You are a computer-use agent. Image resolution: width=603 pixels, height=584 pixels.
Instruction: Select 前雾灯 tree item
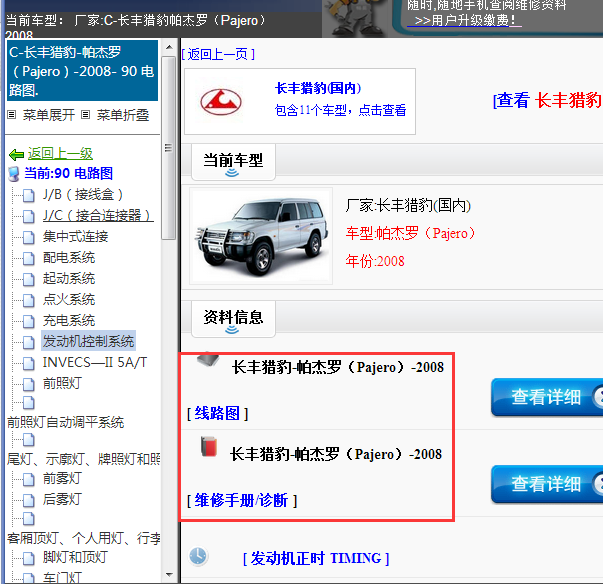(x=62, y=479)
